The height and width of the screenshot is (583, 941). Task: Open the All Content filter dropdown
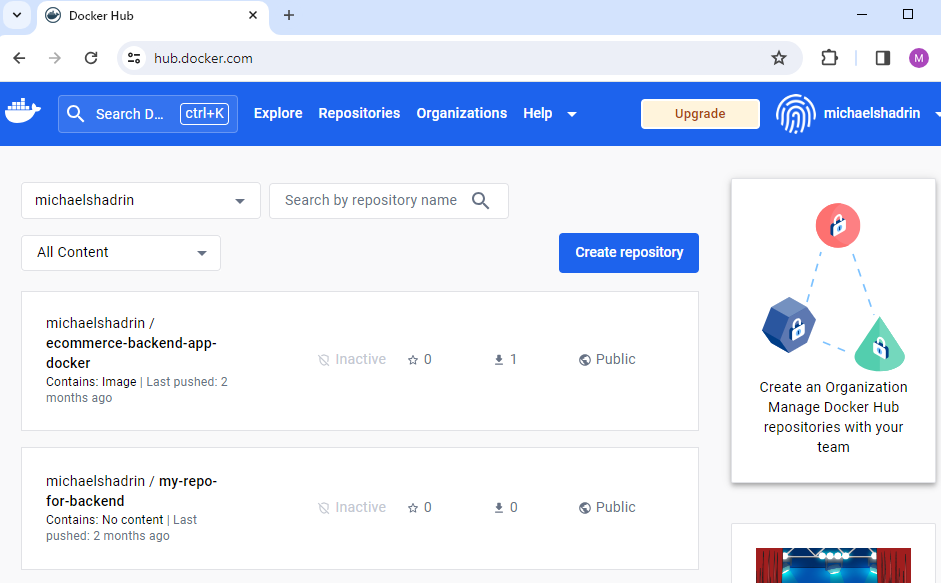[121, 253]
